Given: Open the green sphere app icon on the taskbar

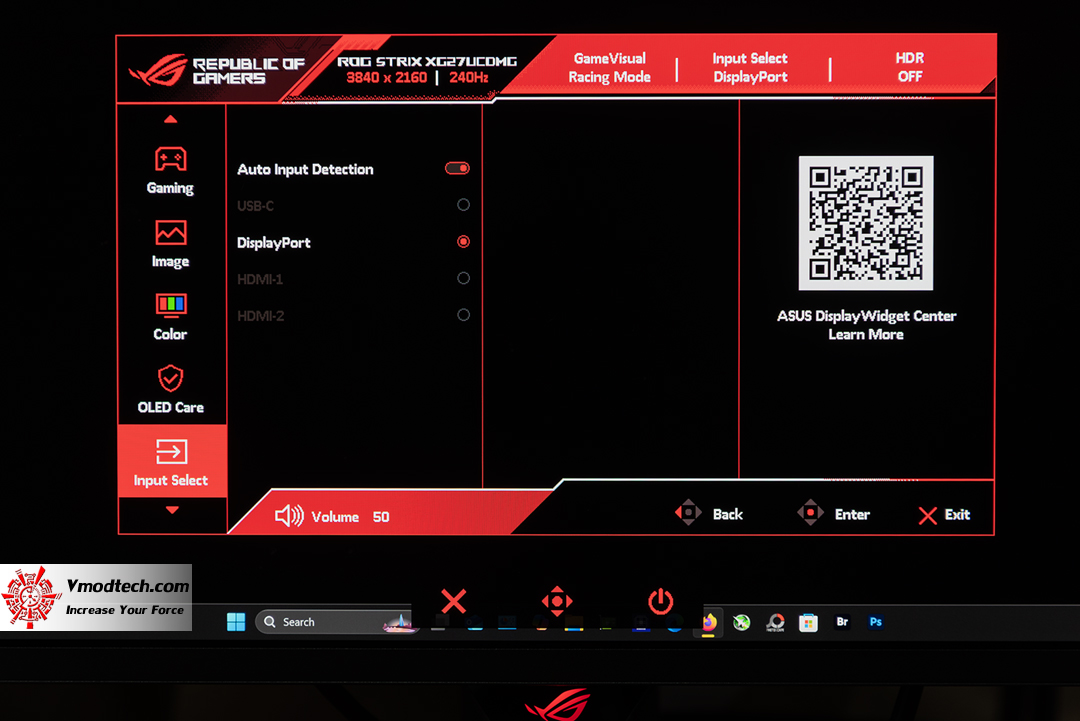Looking at the screenshot, I should [742, 623].
